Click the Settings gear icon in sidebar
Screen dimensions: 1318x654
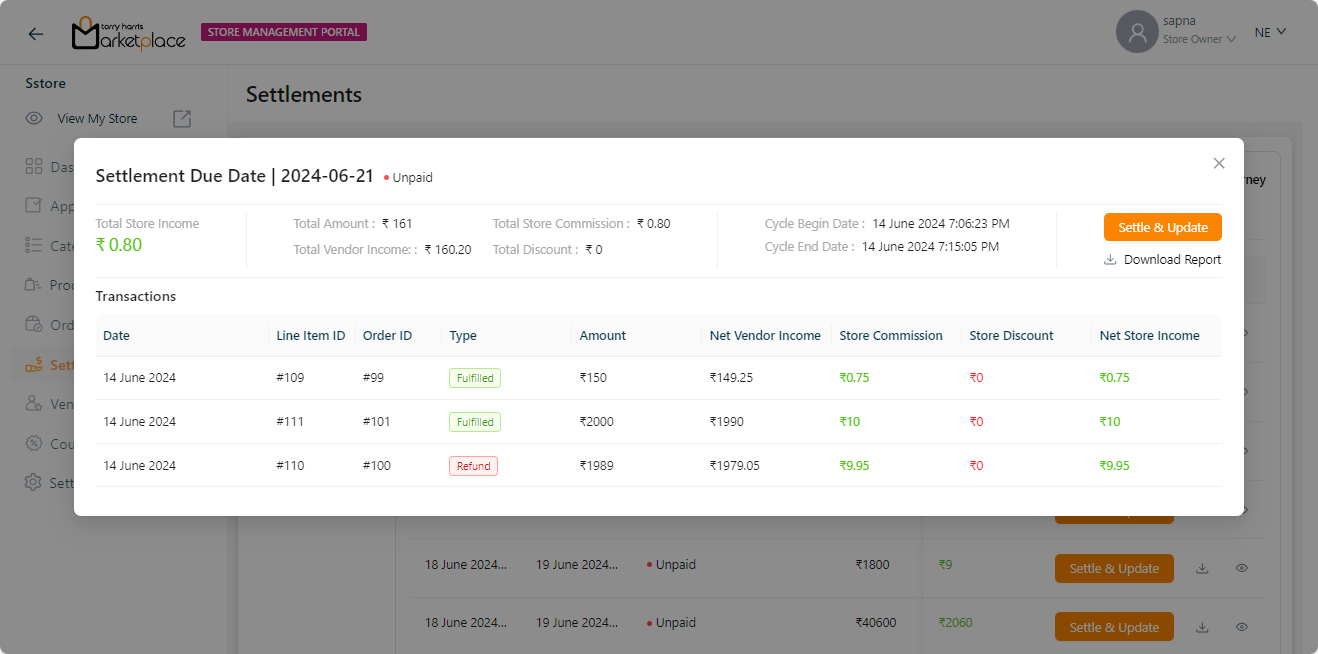(34, 483)
